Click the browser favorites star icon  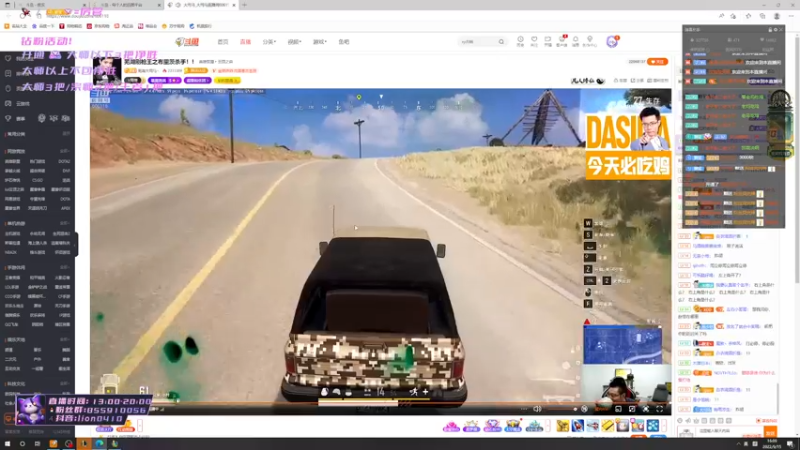[x=748, y=16]
